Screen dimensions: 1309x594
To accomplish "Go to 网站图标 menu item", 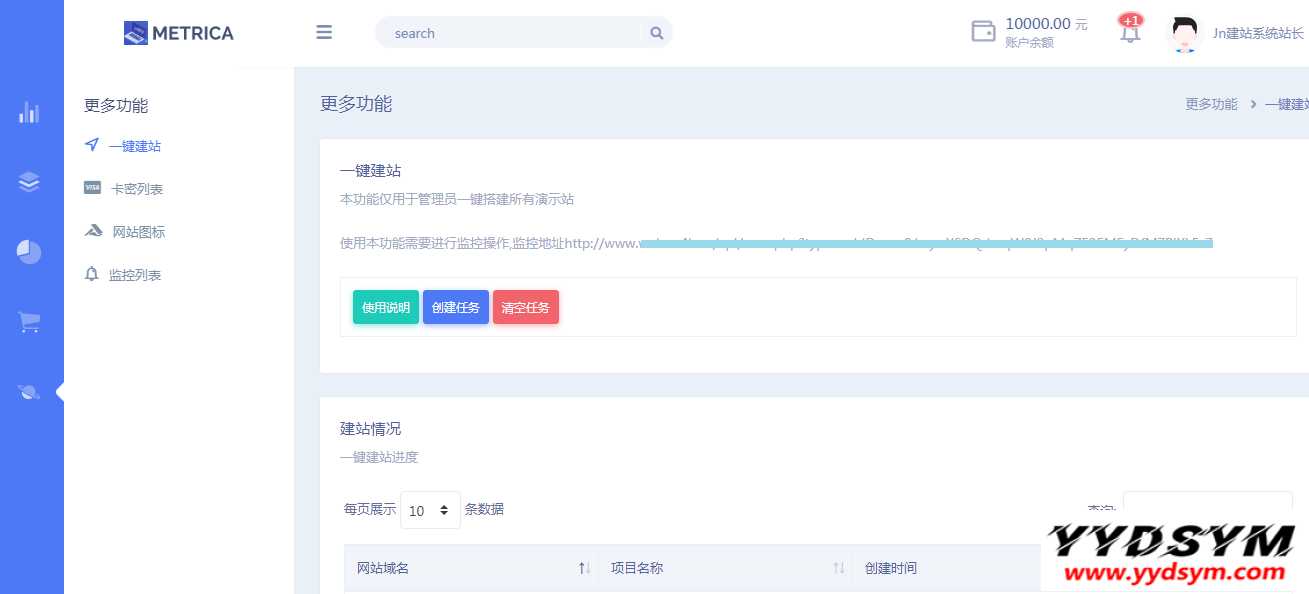I will (x=138, y=232).
